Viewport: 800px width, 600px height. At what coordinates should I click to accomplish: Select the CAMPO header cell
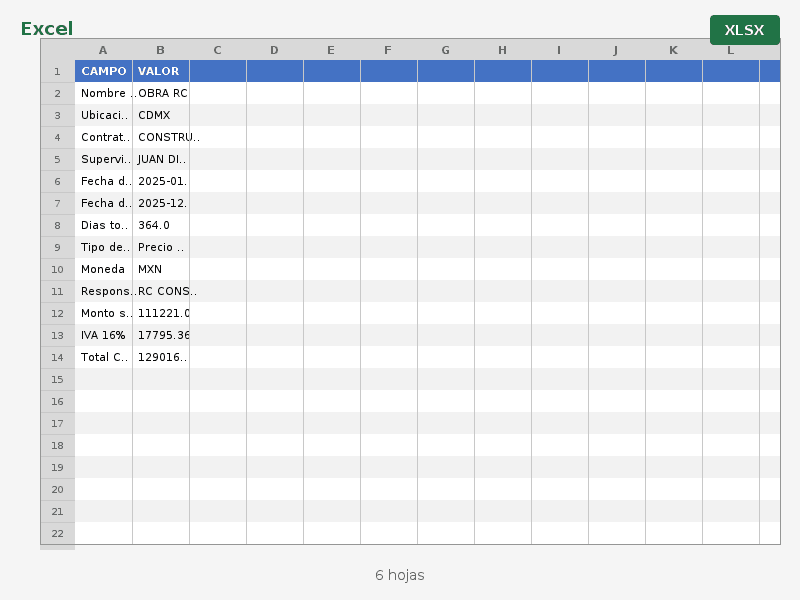click(103, 71)
